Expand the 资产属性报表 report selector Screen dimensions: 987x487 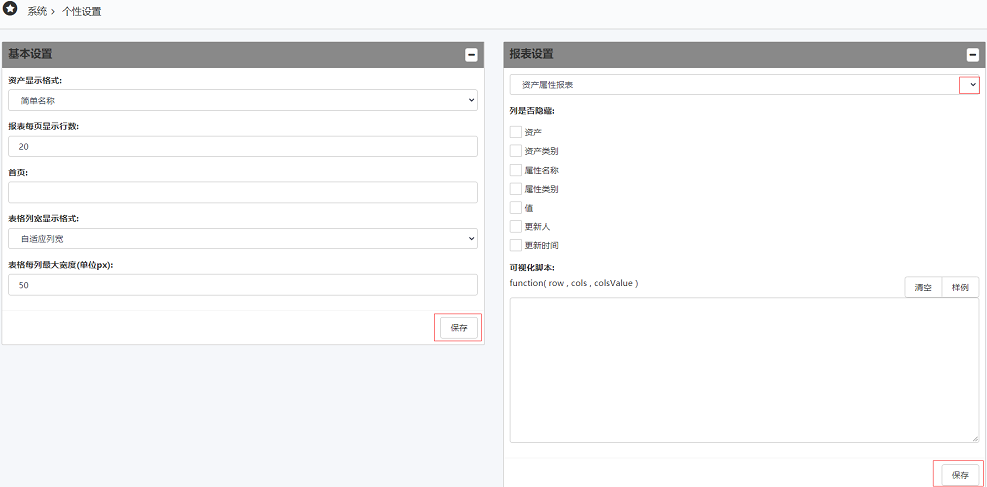tap(969, 85)
